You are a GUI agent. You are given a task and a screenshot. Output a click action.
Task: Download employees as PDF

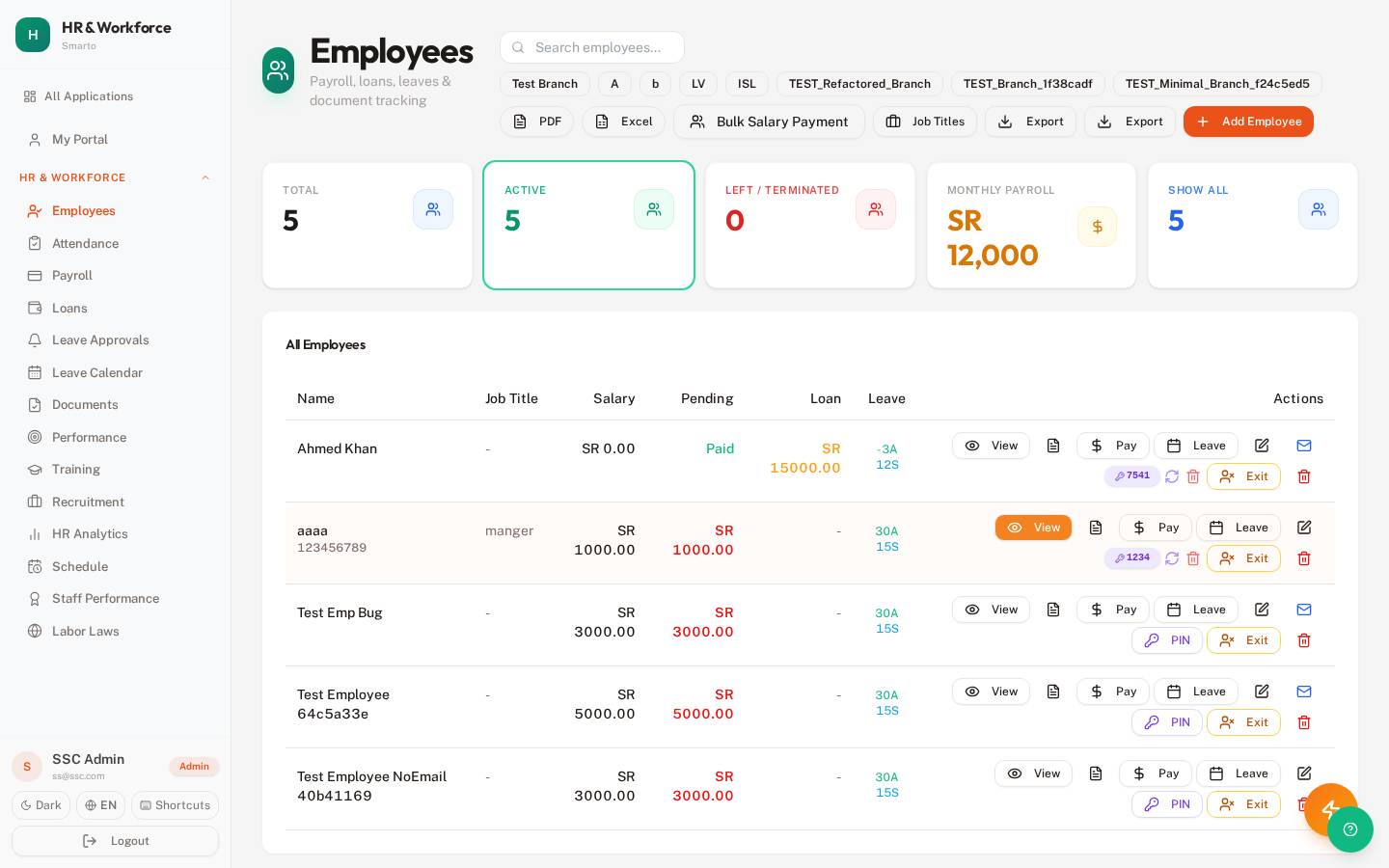point(536,122)
